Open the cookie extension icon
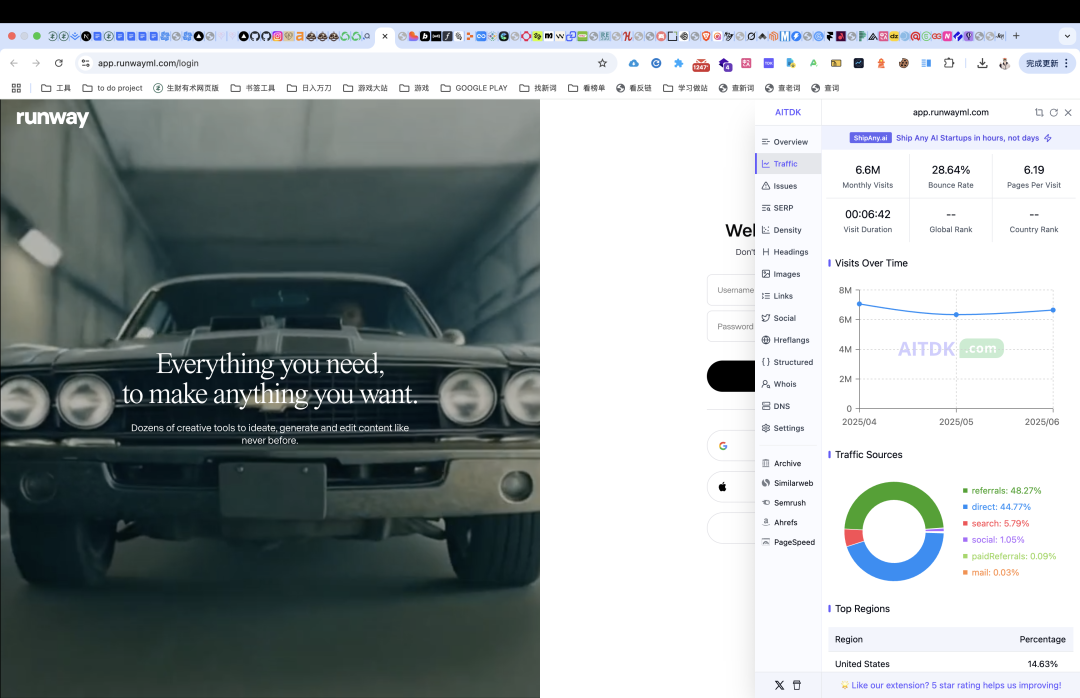 pyautogui.click(x=904, y=63)
